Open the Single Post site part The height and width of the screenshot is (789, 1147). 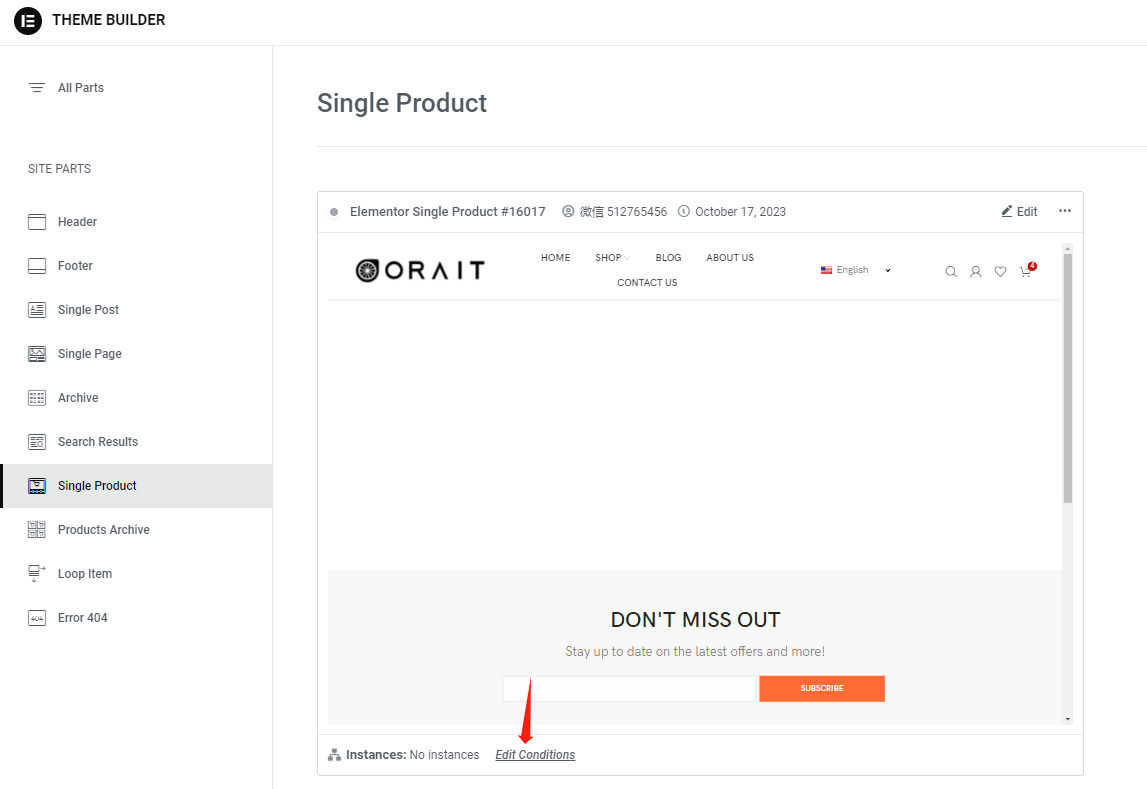88,310
